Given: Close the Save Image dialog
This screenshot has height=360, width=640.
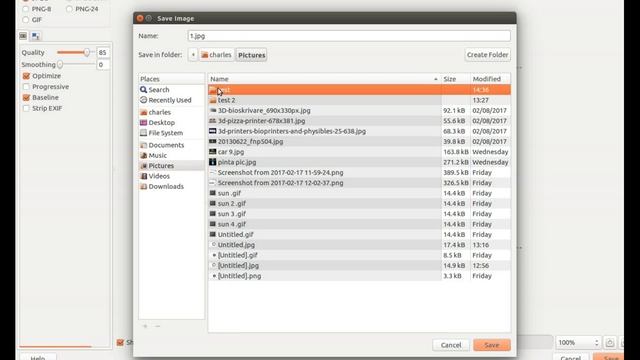Looking at the screenshot, I should (140, 18).
